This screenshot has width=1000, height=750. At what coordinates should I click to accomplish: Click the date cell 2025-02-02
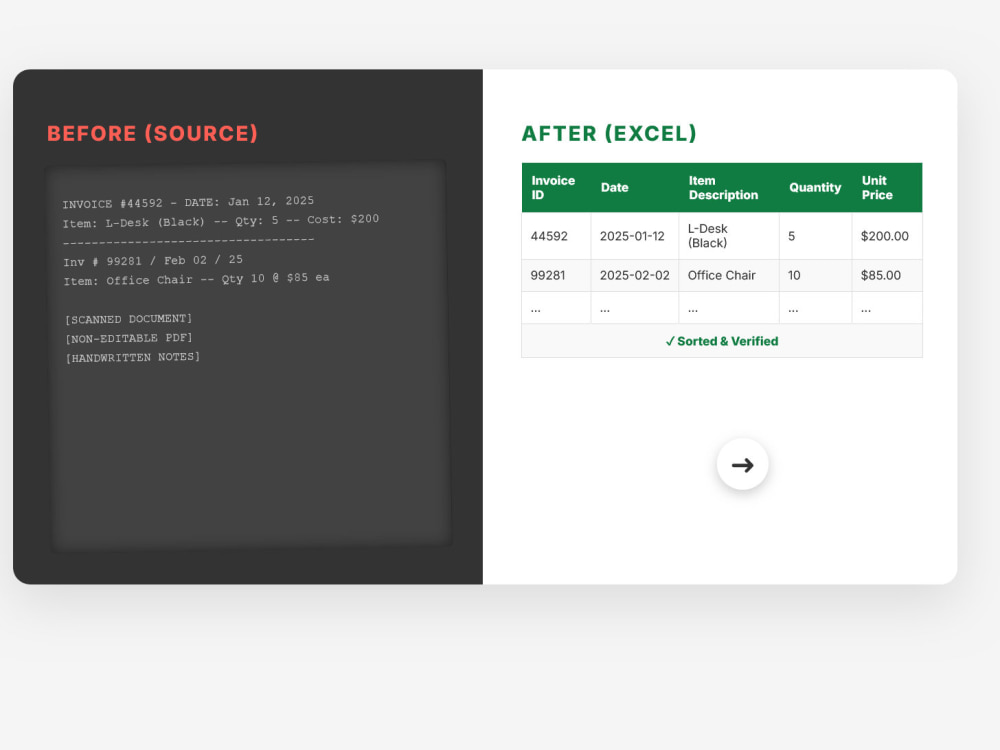point(635,276)
